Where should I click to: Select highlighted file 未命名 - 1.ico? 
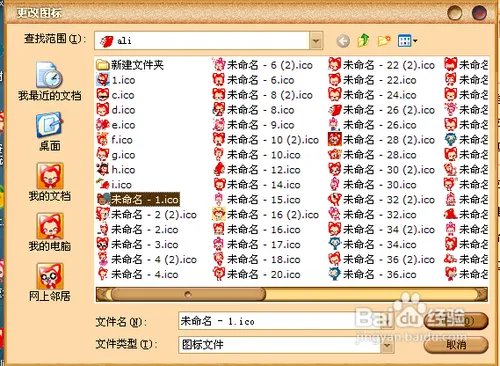[x=138, y=199]
